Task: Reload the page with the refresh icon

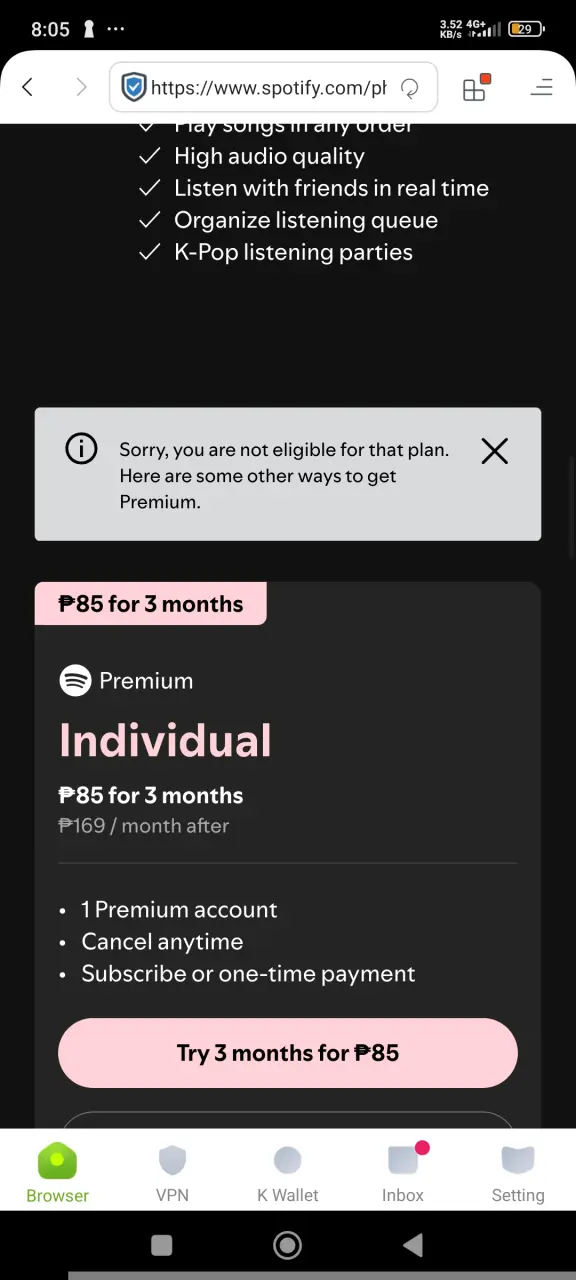Action: (x=409, y=88)
